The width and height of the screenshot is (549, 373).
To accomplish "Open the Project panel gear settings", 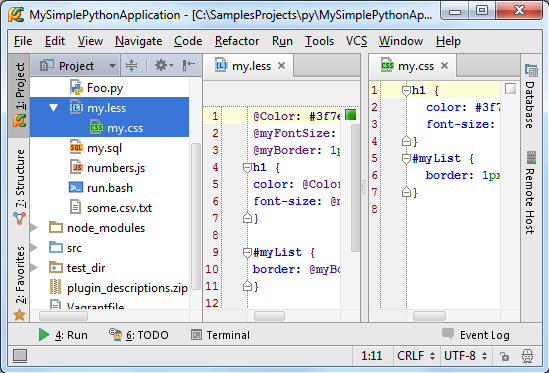I will (164, 65).
